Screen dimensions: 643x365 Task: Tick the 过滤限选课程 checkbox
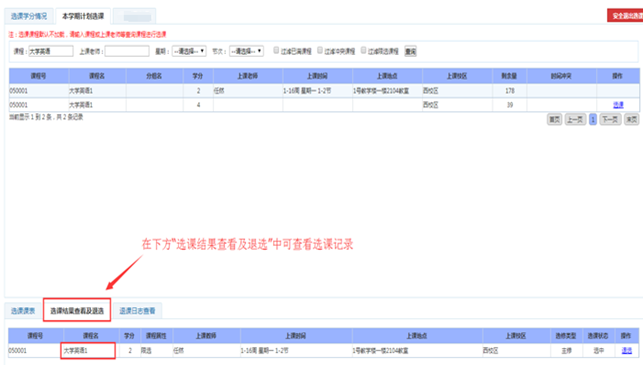click(x=363, y=50)
